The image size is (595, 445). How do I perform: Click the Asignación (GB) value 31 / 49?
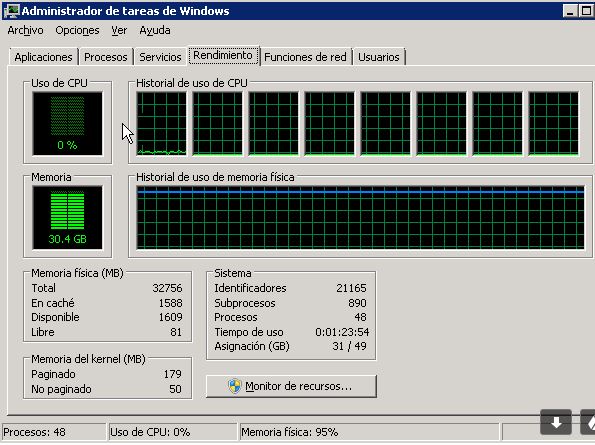[x=349, y=346]
